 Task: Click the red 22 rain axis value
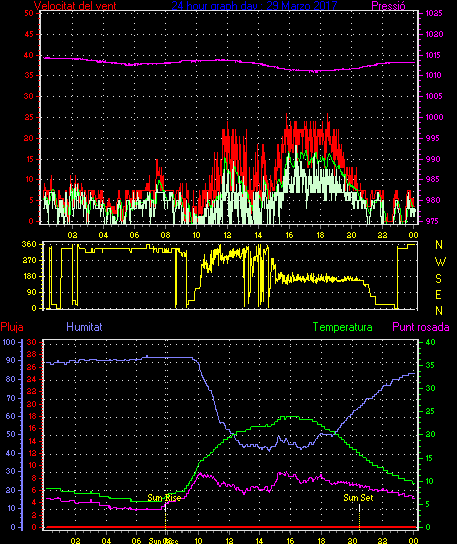32,392
